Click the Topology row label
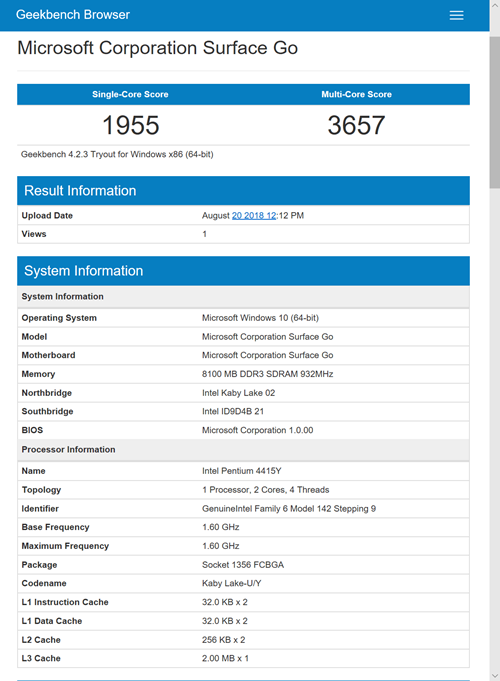 click(41, 490)
